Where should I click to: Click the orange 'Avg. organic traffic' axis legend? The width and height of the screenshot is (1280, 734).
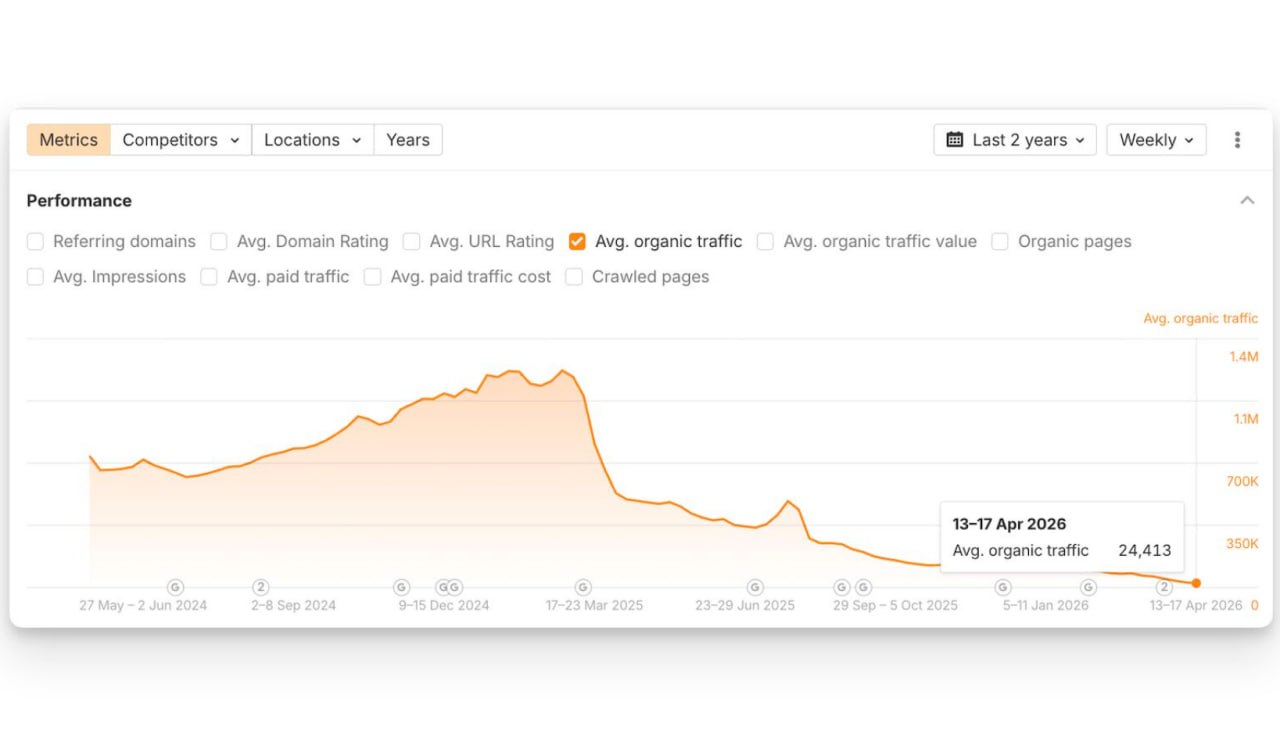pyautogui.click(x=1201, y=318)
